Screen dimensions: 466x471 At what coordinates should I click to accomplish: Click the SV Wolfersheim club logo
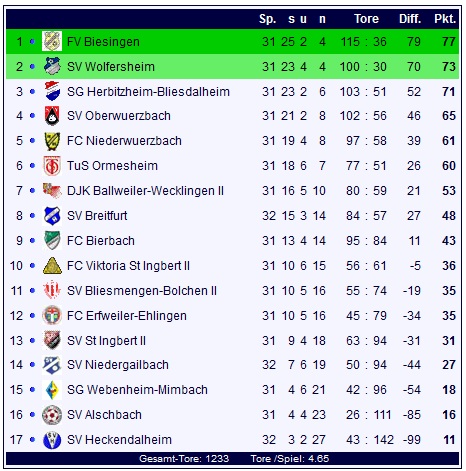(x=52, y=66)
